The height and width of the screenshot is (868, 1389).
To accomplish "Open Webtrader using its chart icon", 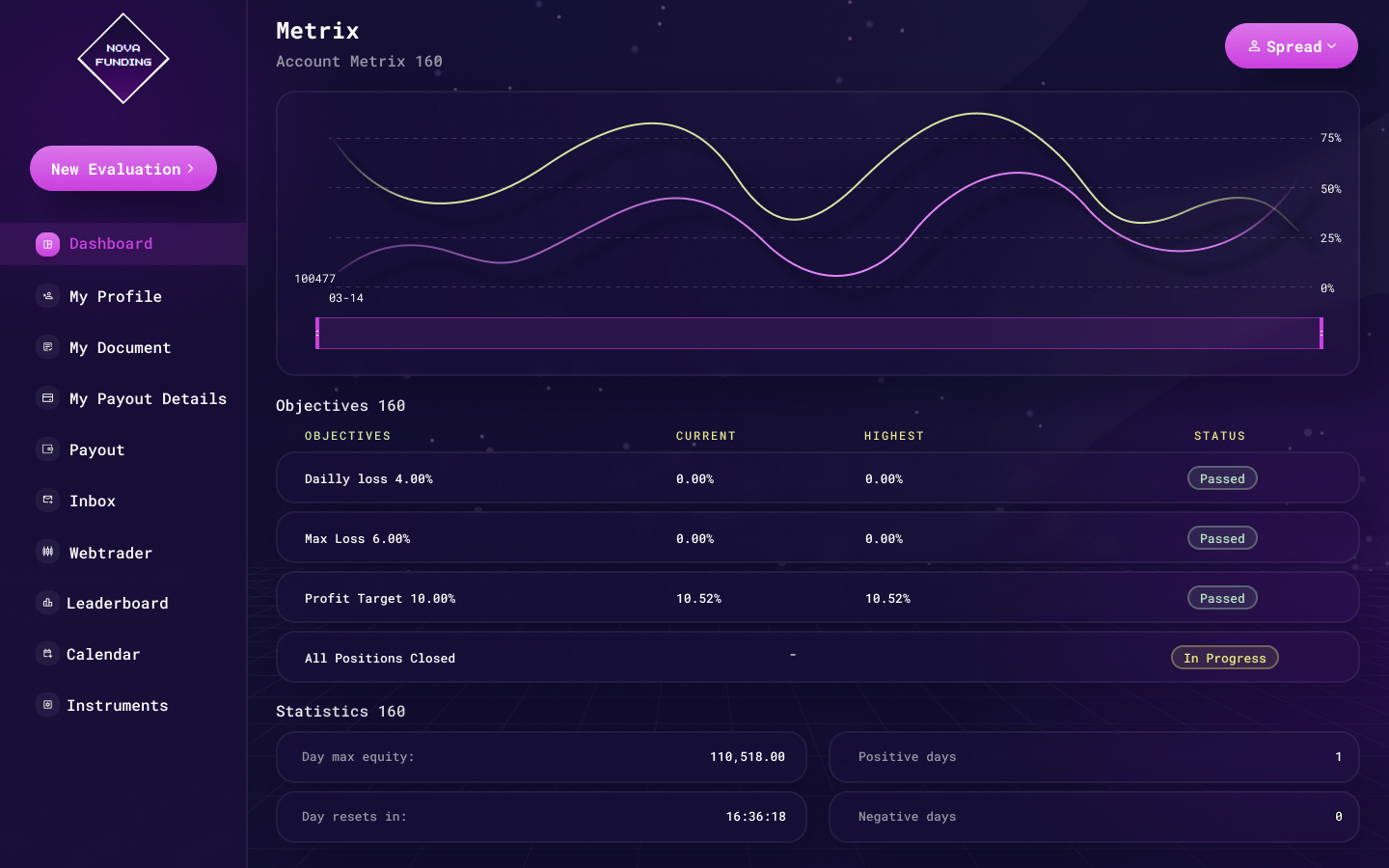I will (48, 552).
